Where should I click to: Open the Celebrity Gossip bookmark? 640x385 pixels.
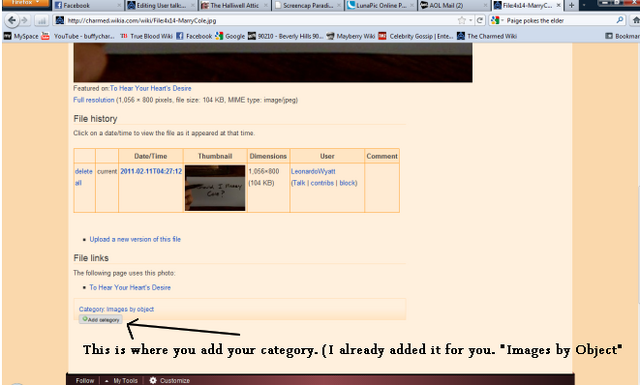(x=416, y=36)
